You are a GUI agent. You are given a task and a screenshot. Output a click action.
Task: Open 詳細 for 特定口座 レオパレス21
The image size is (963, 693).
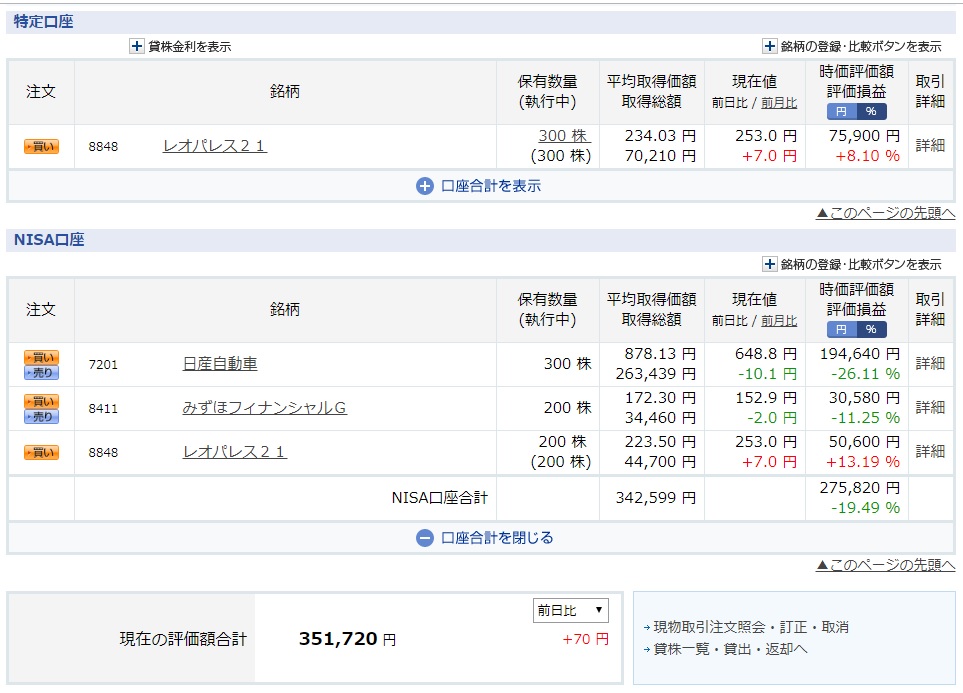930,145
